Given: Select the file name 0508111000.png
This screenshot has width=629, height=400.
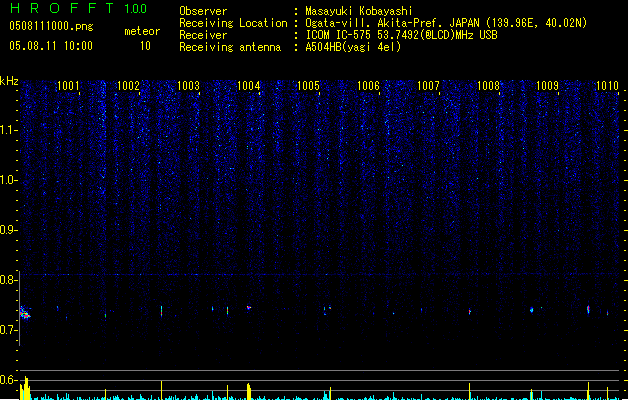Looking at the screenshot, I should pos(51,26).
